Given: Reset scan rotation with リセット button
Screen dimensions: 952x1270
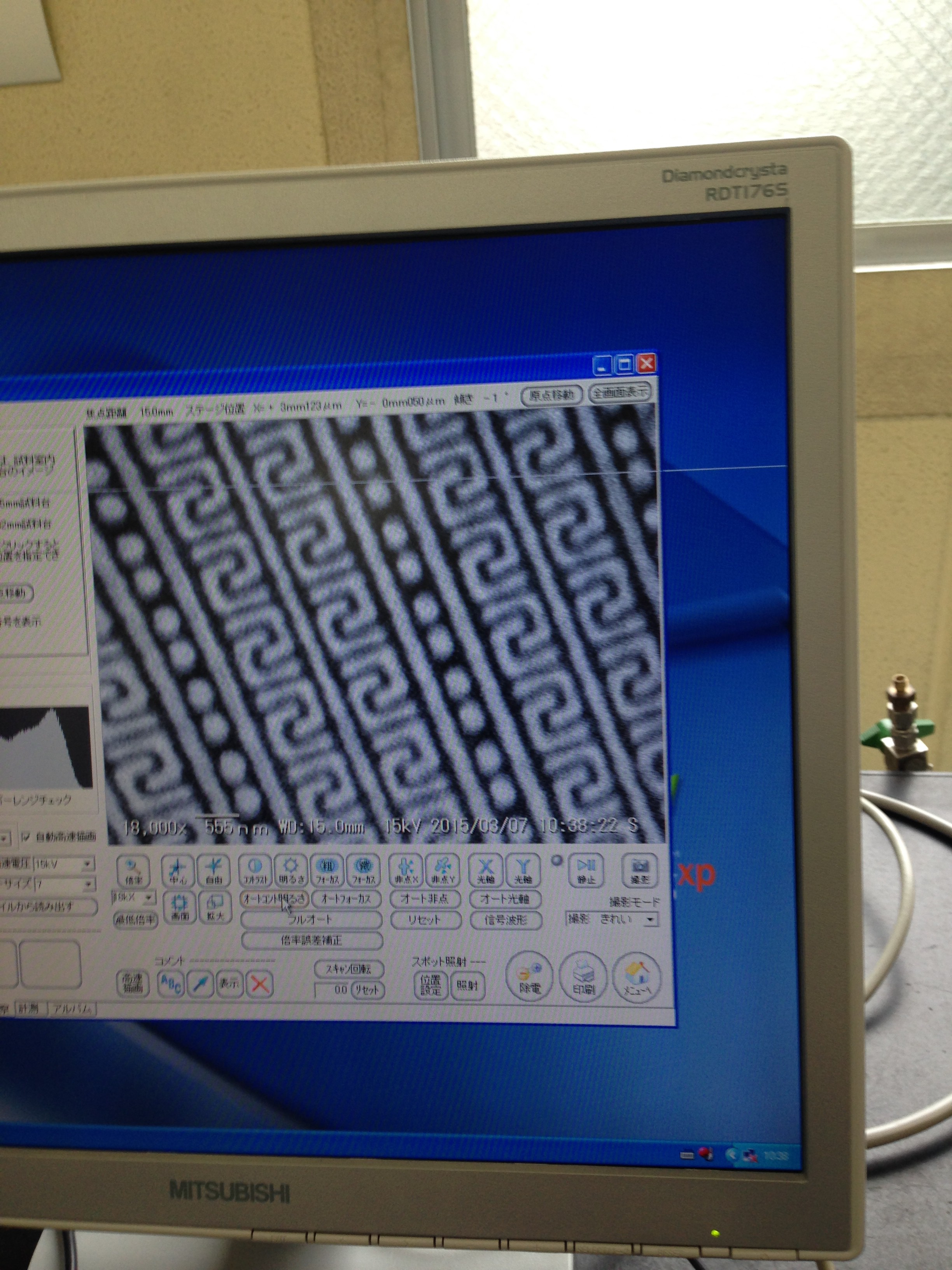Looking at the screenshot, I should click(x=367, y=990).
